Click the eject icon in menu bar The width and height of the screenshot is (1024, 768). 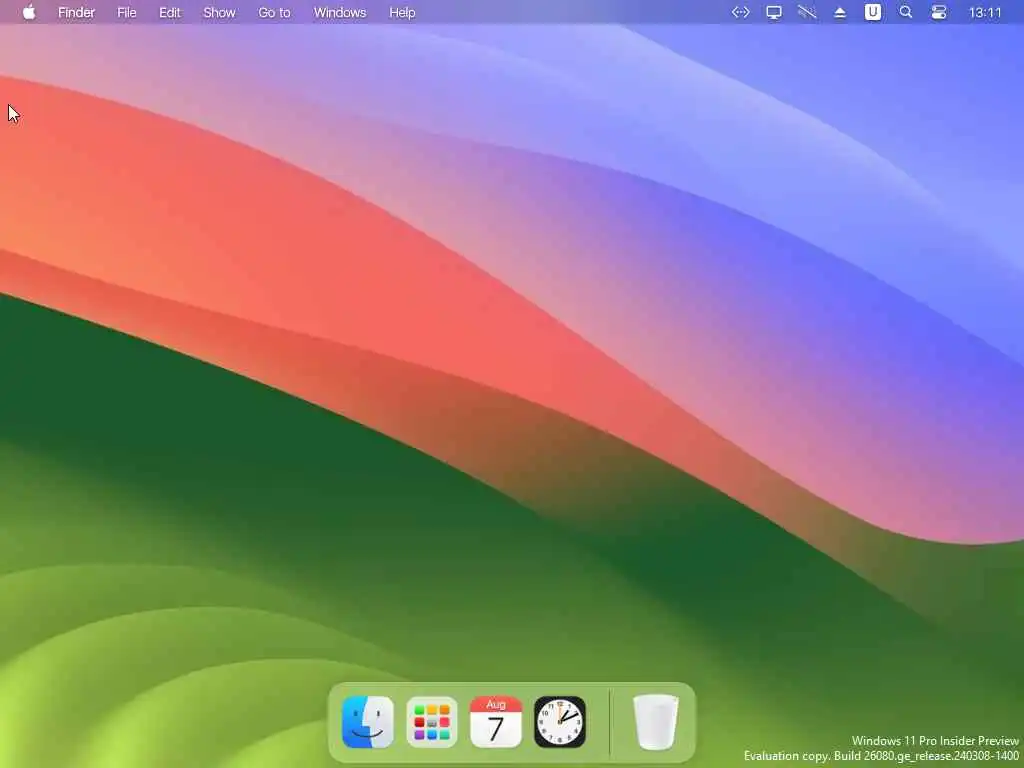pyautogui.click(x=840, y=12)
